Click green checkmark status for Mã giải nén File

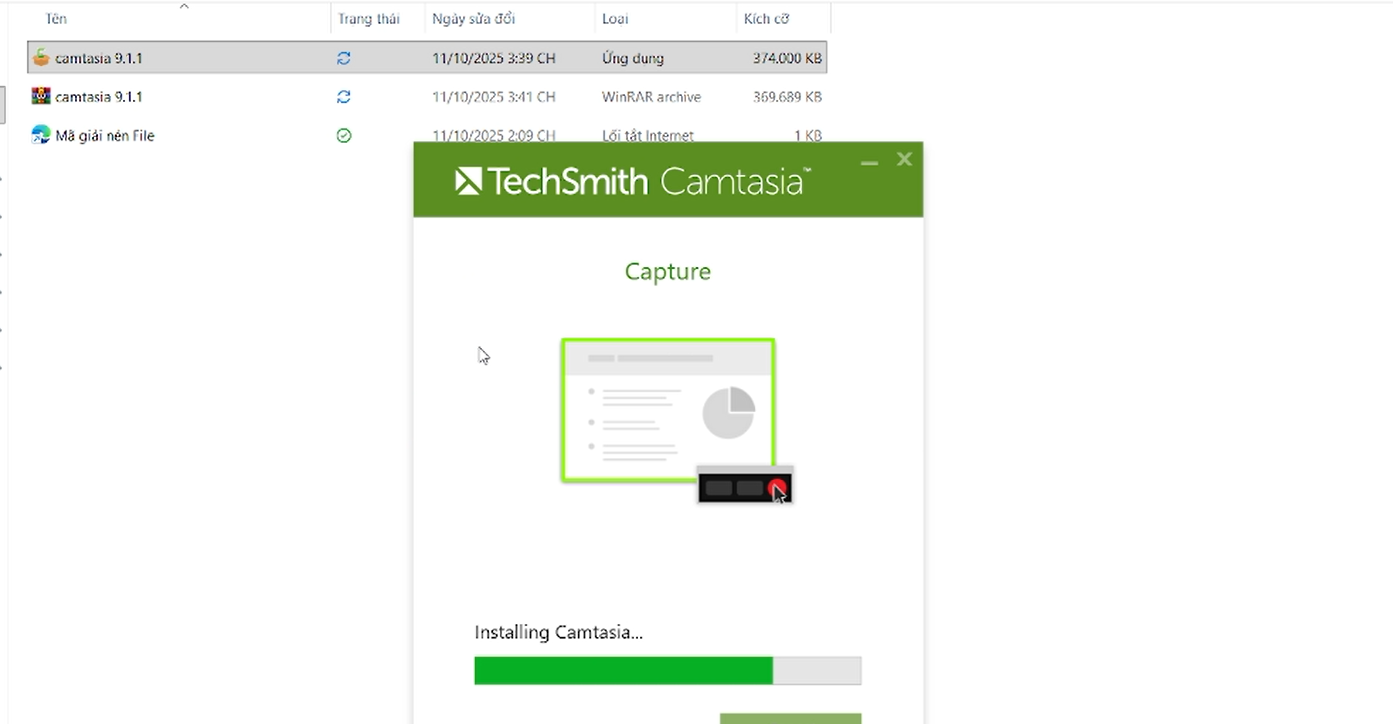pyautogui.click(x=344, y=135)
